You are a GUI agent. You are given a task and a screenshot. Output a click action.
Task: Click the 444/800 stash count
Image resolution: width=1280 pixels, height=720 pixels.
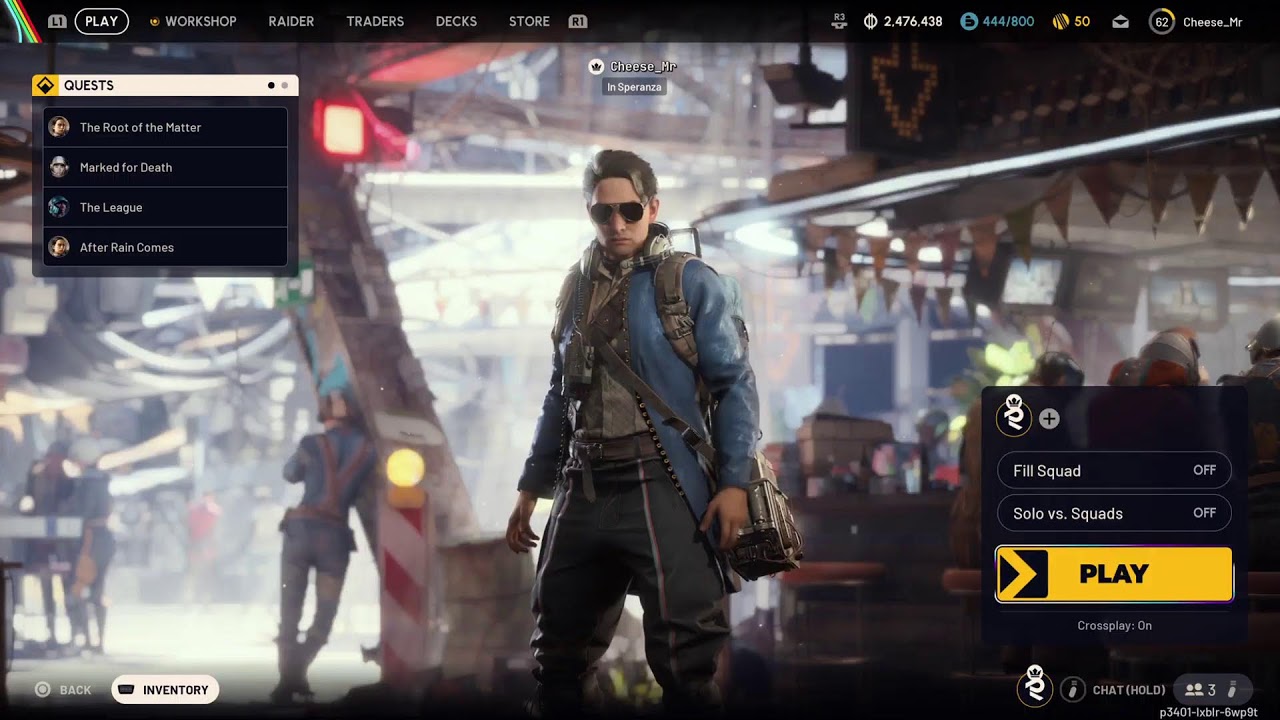pyautogui.click(x=1008, y=21)
